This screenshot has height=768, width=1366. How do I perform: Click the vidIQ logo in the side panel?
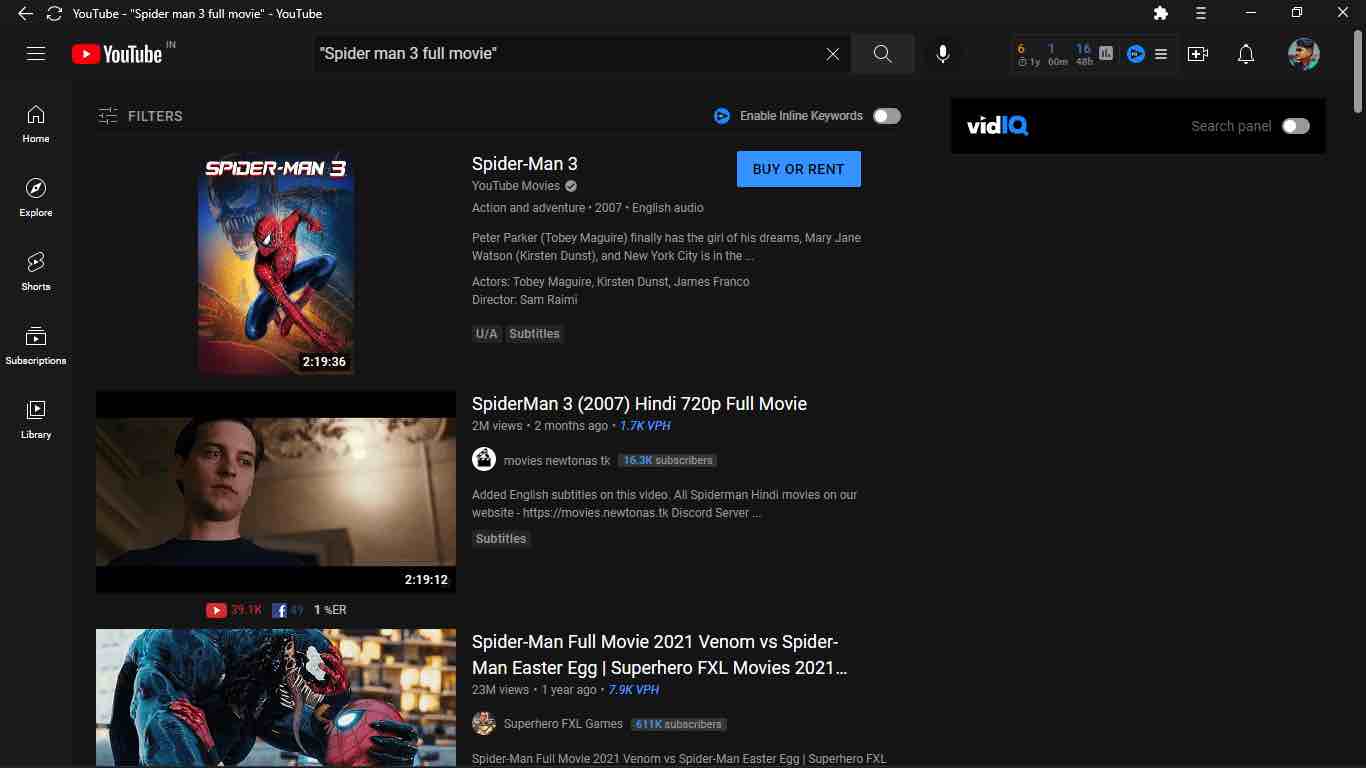(998, 126)
